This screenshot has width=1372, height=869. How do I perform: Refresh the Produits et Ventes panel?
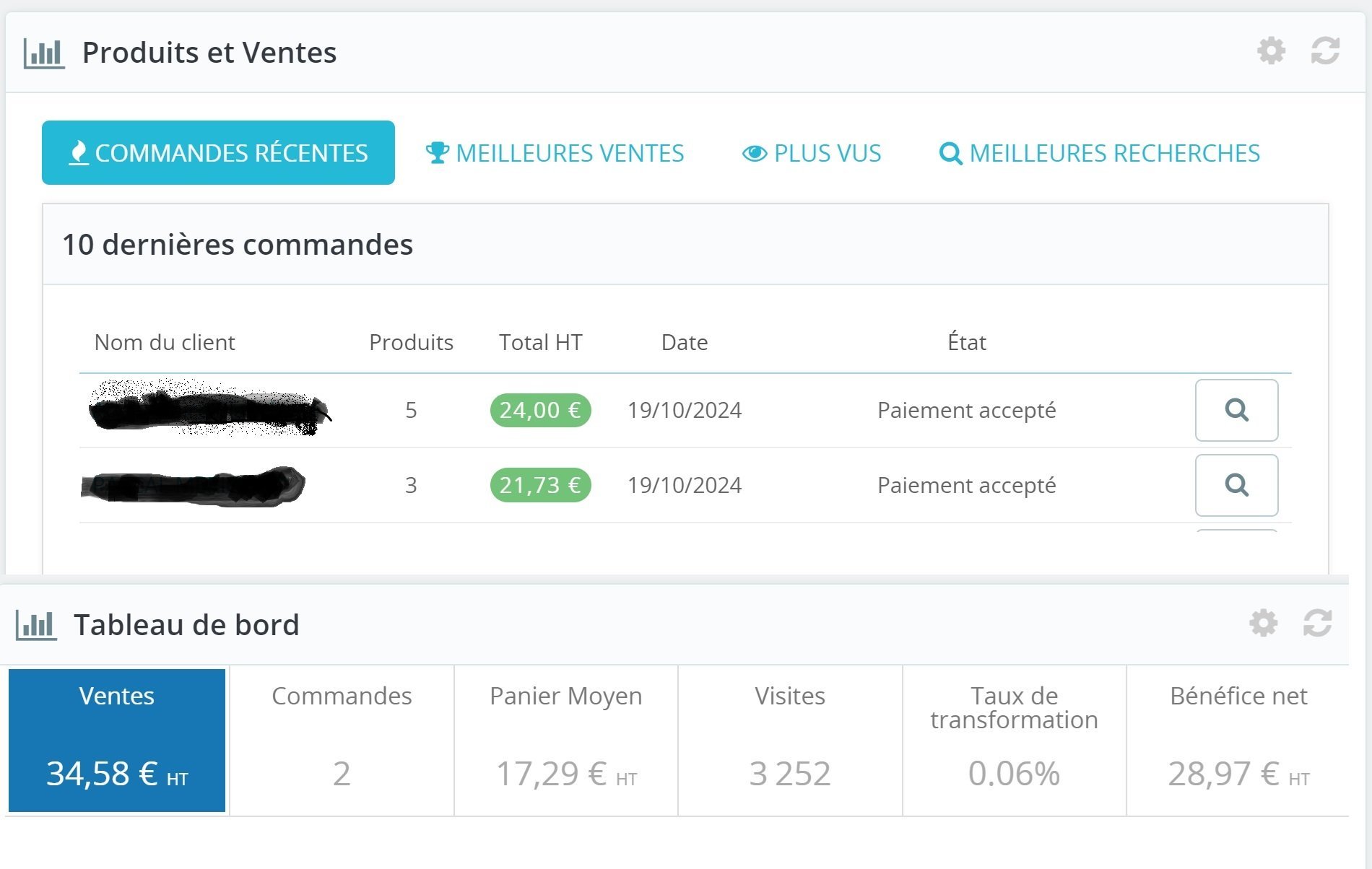[x=1325, y=51]
